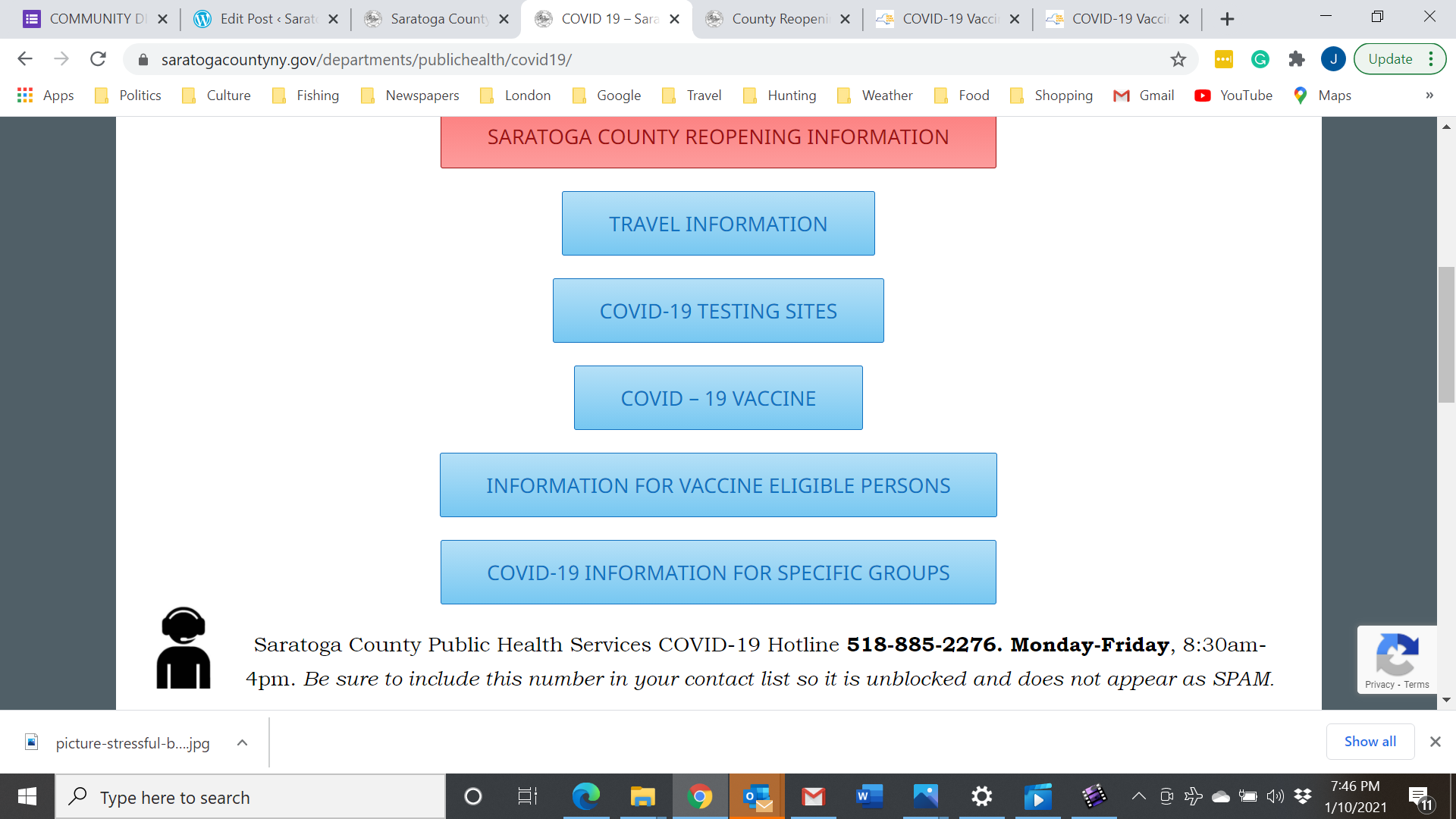Viewport: 1456px width, 819px height.
Task: Click the bookmark star icon
Action: pos(1178,59)
